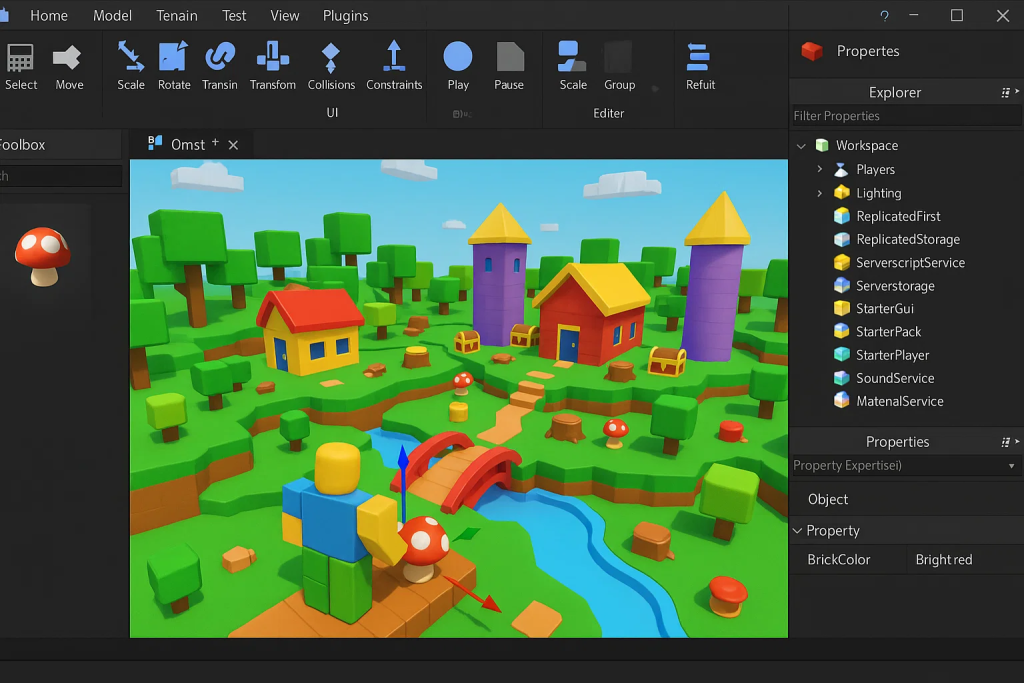Select the Rotate tool
The image size is (1024, 683).
point(174,66)
